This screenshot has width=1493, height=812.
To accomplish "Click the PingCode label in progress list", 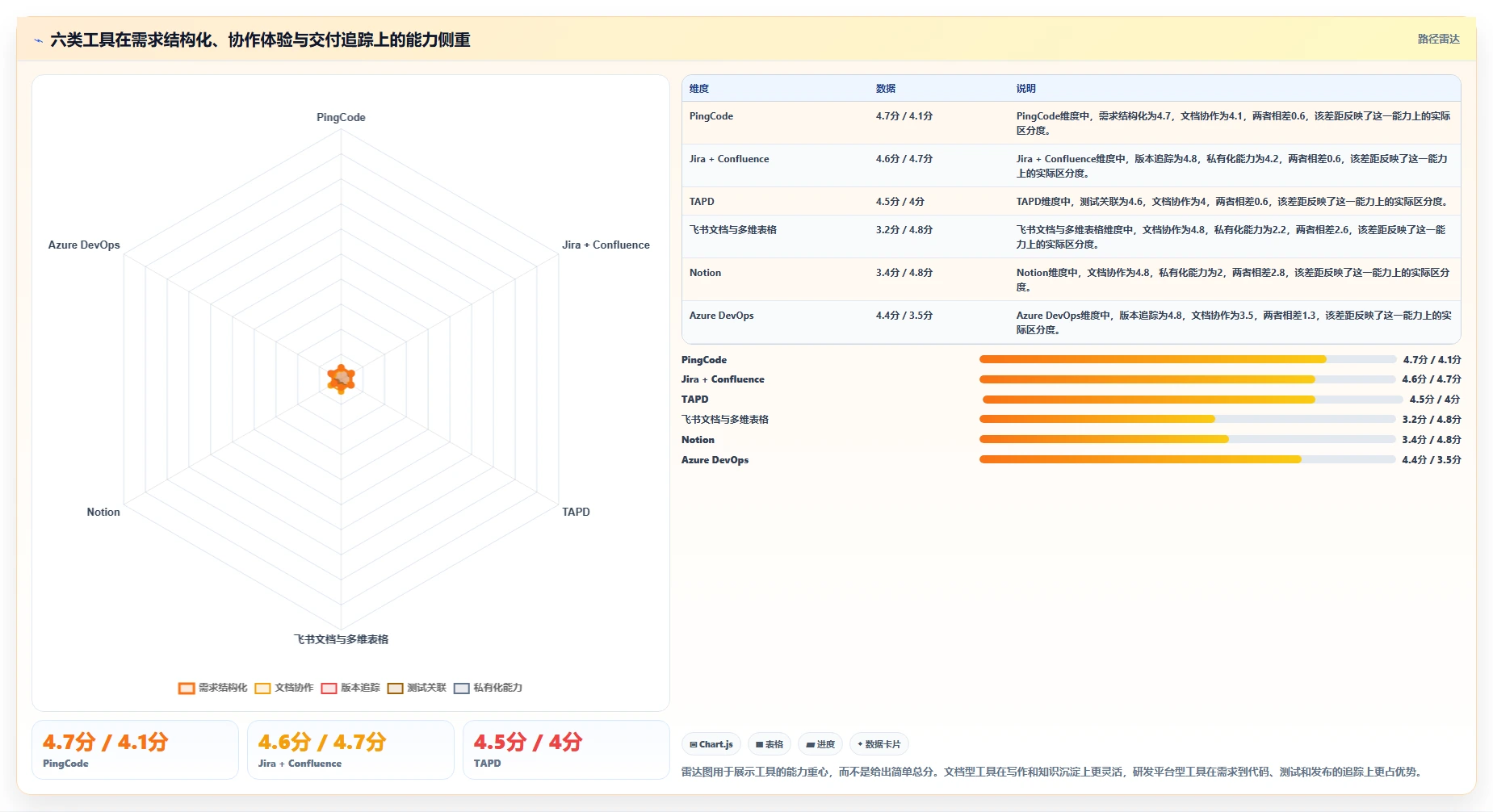I will click(704, 360).
